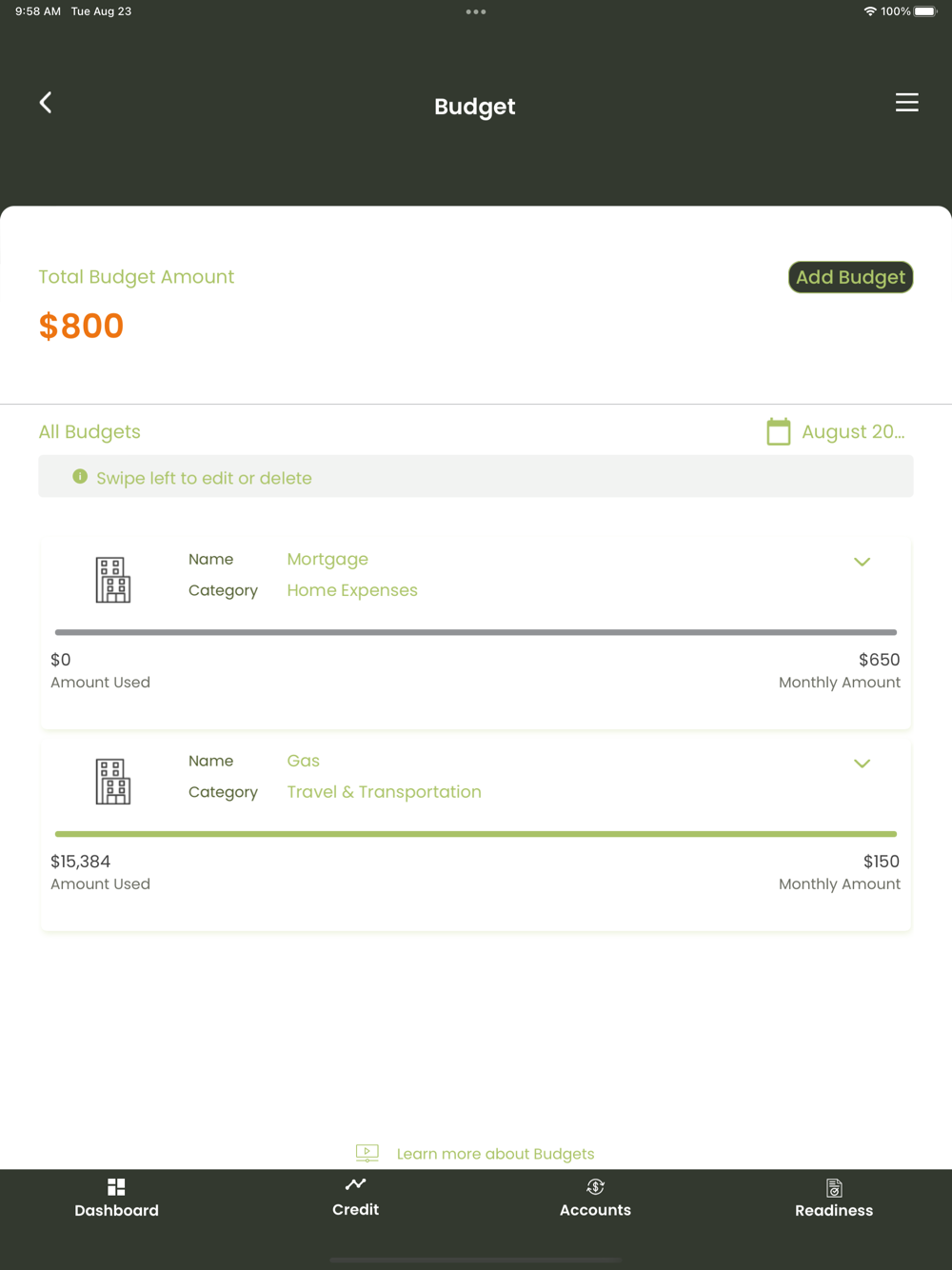Click the calendar icon
The height and width of the screenshot is (1270, 952).
[779, 432]
